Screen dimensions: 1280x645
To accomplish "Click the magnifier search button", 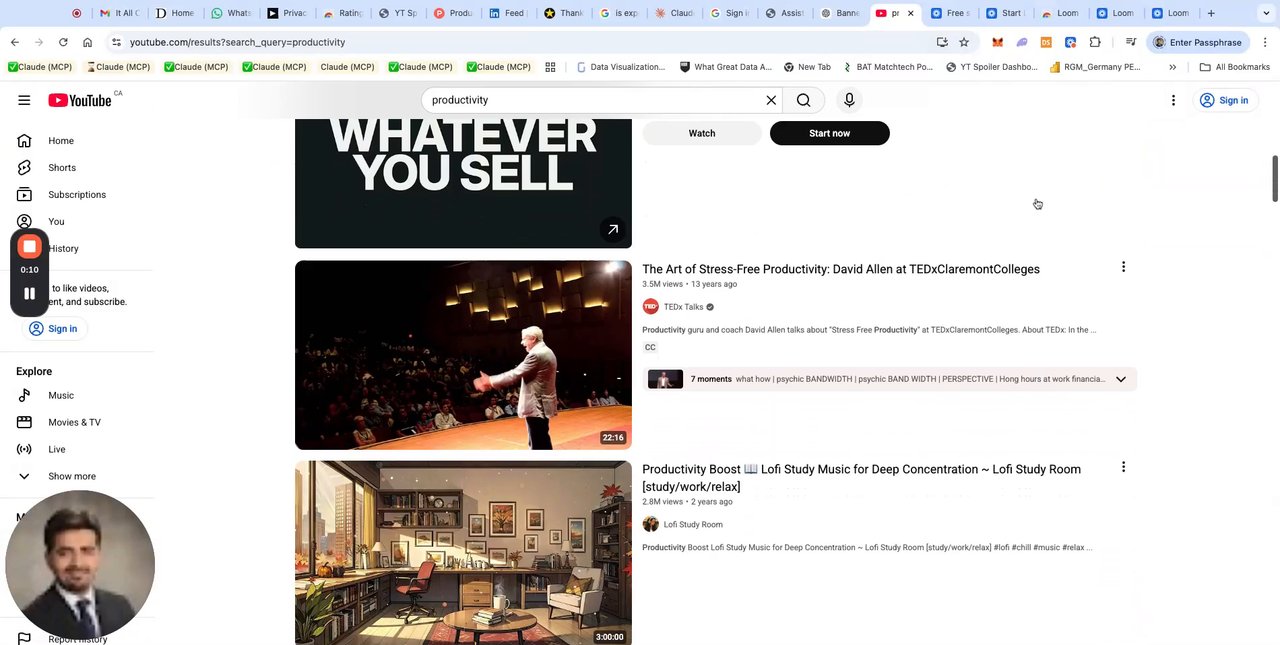I will coord(804,100).
